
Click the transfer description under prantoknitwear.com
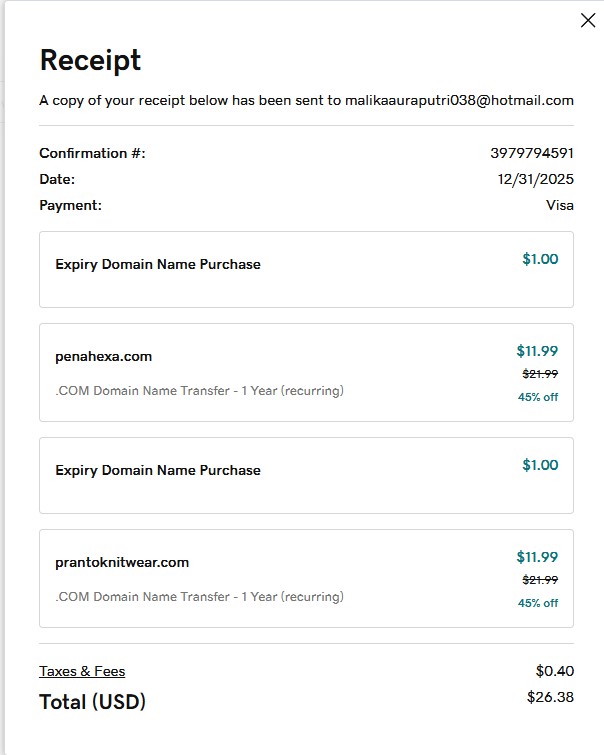point(199,596)
